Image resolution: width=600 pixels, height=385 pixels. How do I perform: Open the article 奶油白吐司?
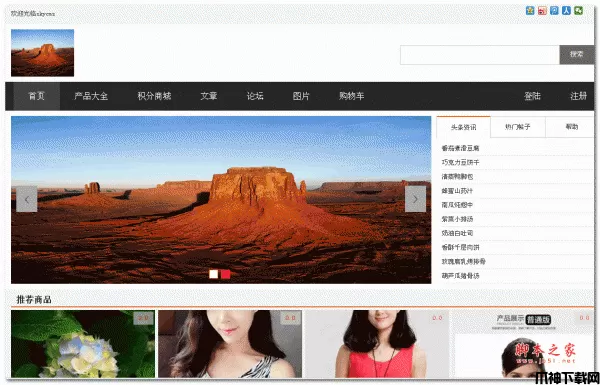[x=457, y=233]
